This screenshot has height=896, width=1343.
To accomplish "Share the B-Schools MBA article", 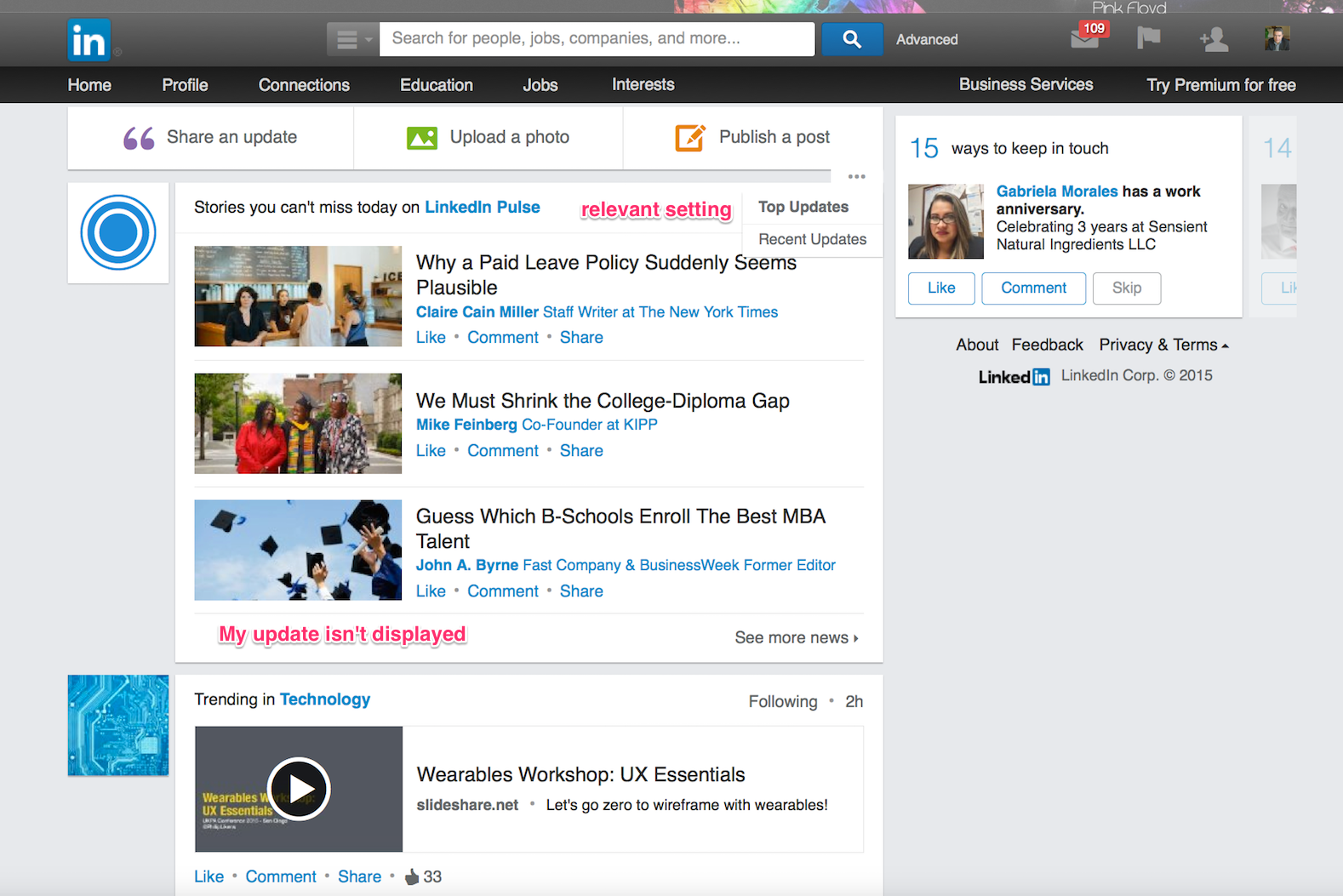I will [581, 591].
